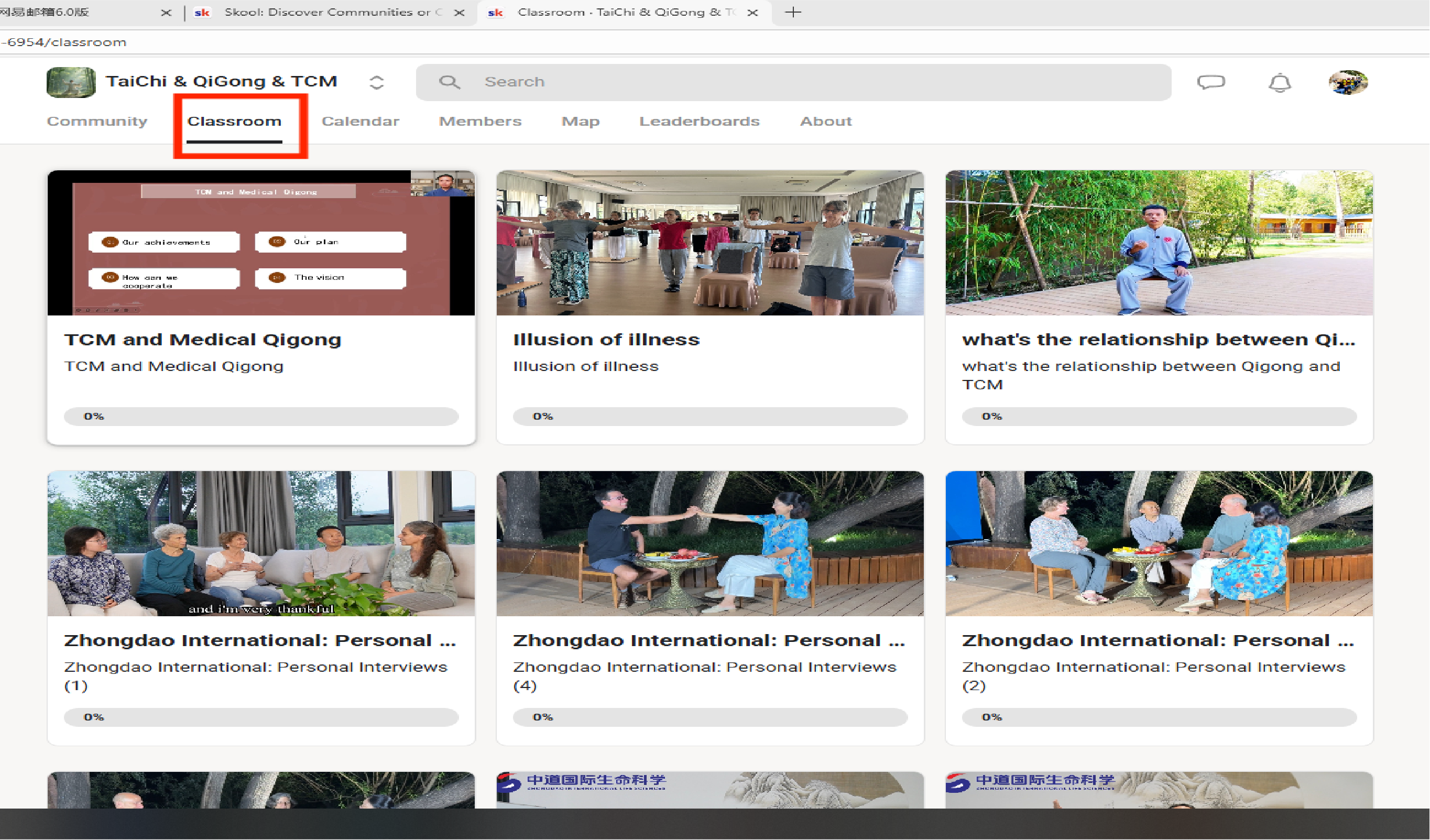The width and height of the screenshot is (1430, 840).
Task: Go to the Calendar tab
Action: point(361,122)
